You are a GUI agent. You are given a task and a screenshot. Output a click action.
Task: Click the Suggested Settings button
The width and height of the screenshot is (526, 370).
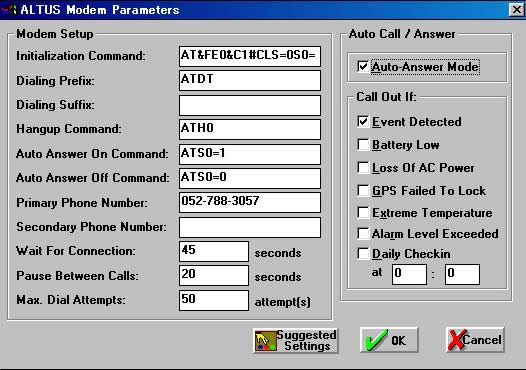pos(296,340)
